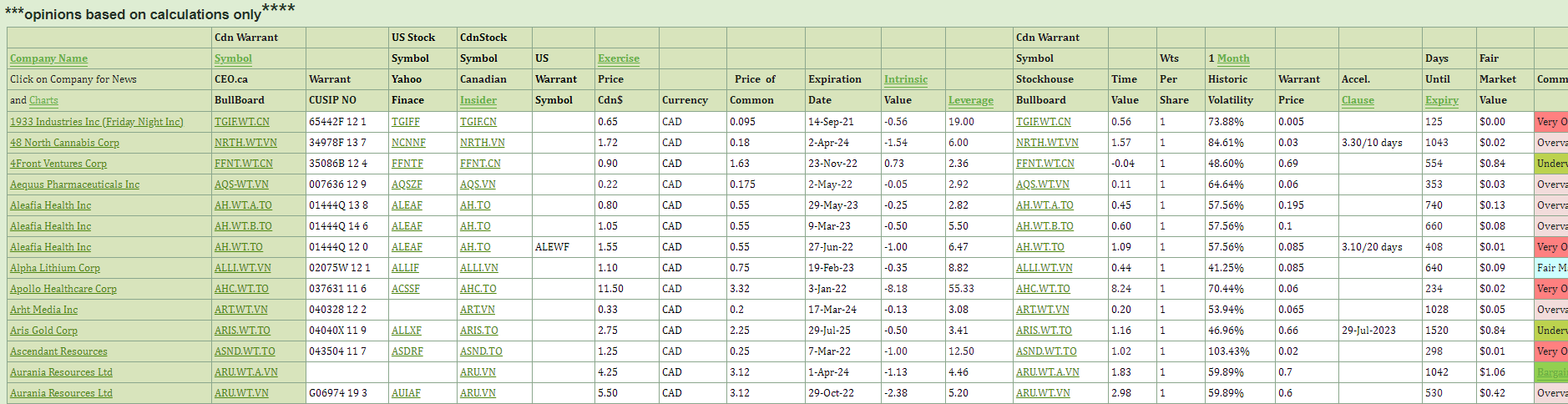
Task: Open 1933 Industries Inc company link
Action: tap(96, 122)
